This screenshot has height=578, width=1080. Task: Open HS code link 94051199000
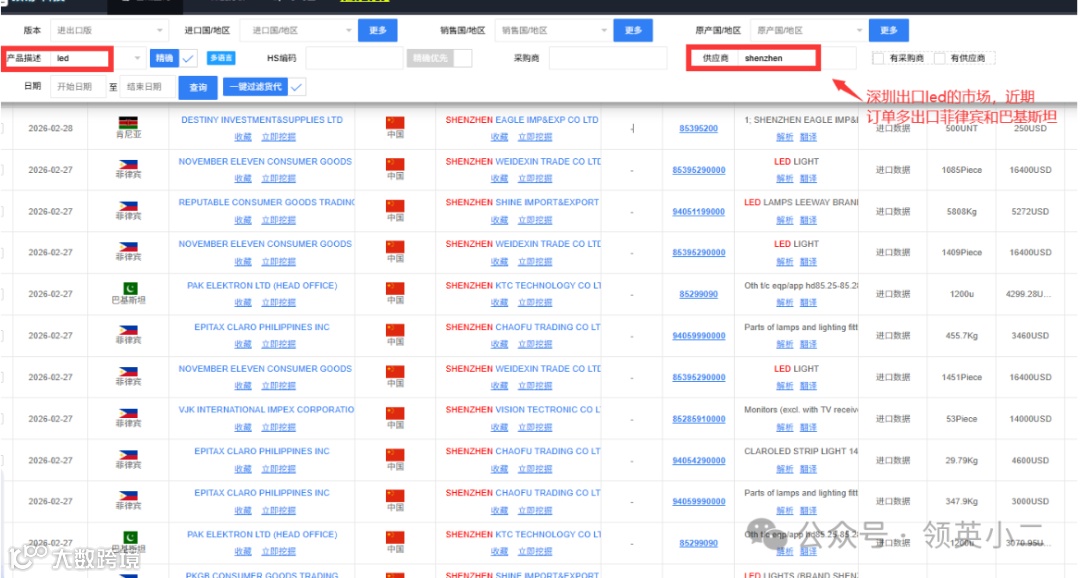click(x=698, y=211)
